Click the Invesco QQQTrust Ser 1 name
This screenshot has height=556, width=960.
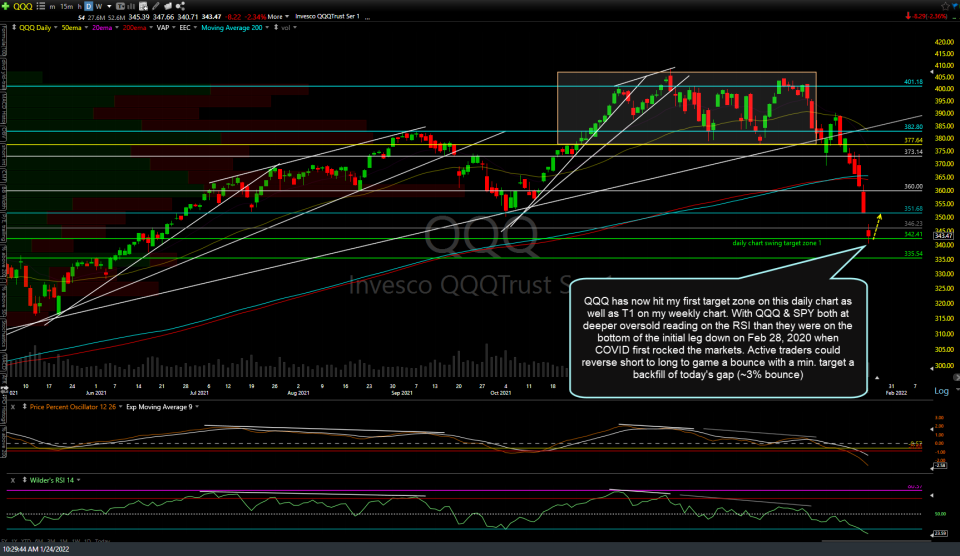(x=328, y=17)
